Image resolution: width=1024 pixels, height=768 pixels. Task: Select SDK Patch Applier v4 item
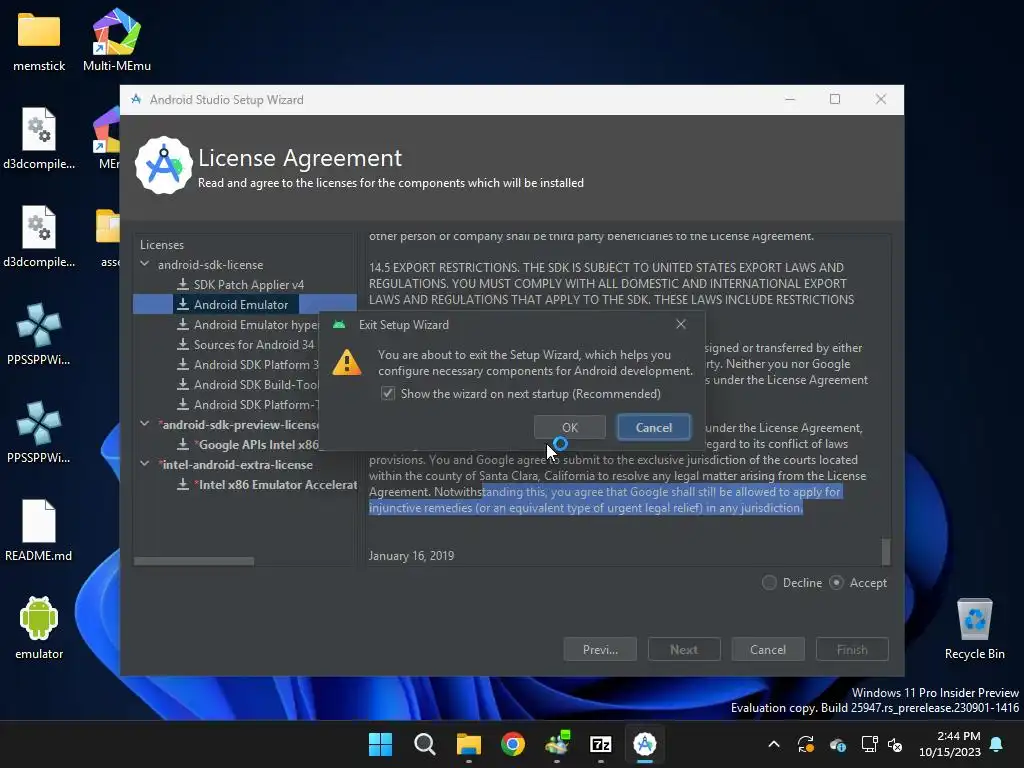tap(249, 285)
